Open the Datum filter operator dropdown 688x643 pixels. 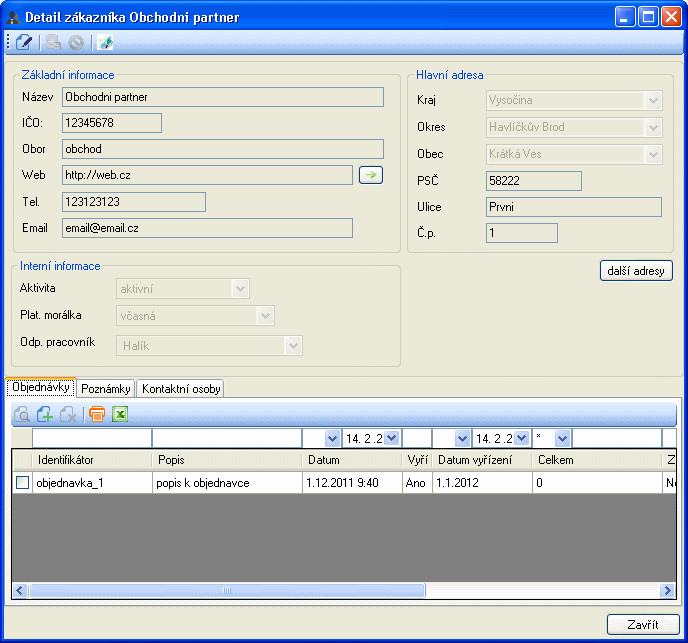click(x=332, y=438)
